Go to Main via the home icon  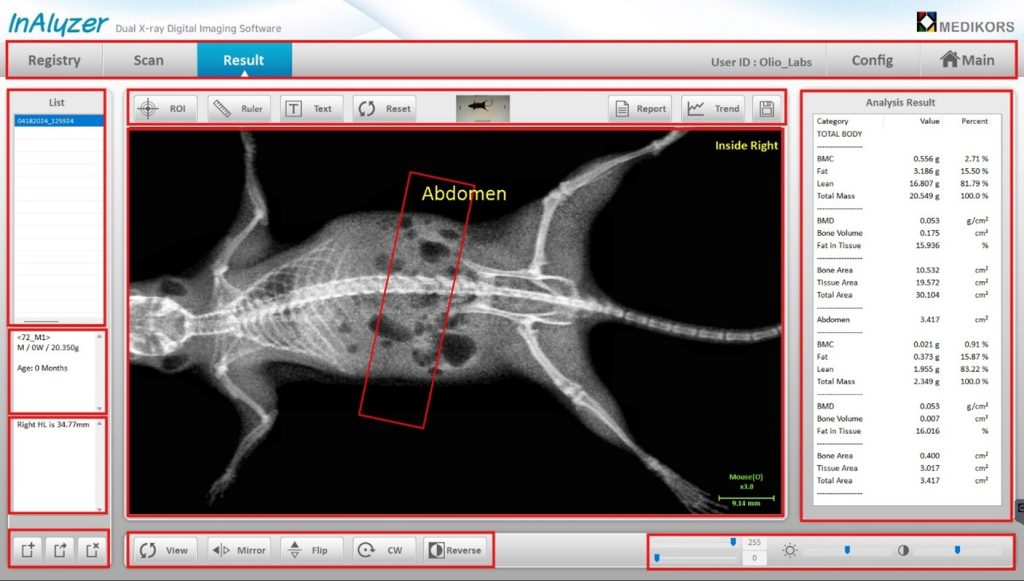pos(968,60)
